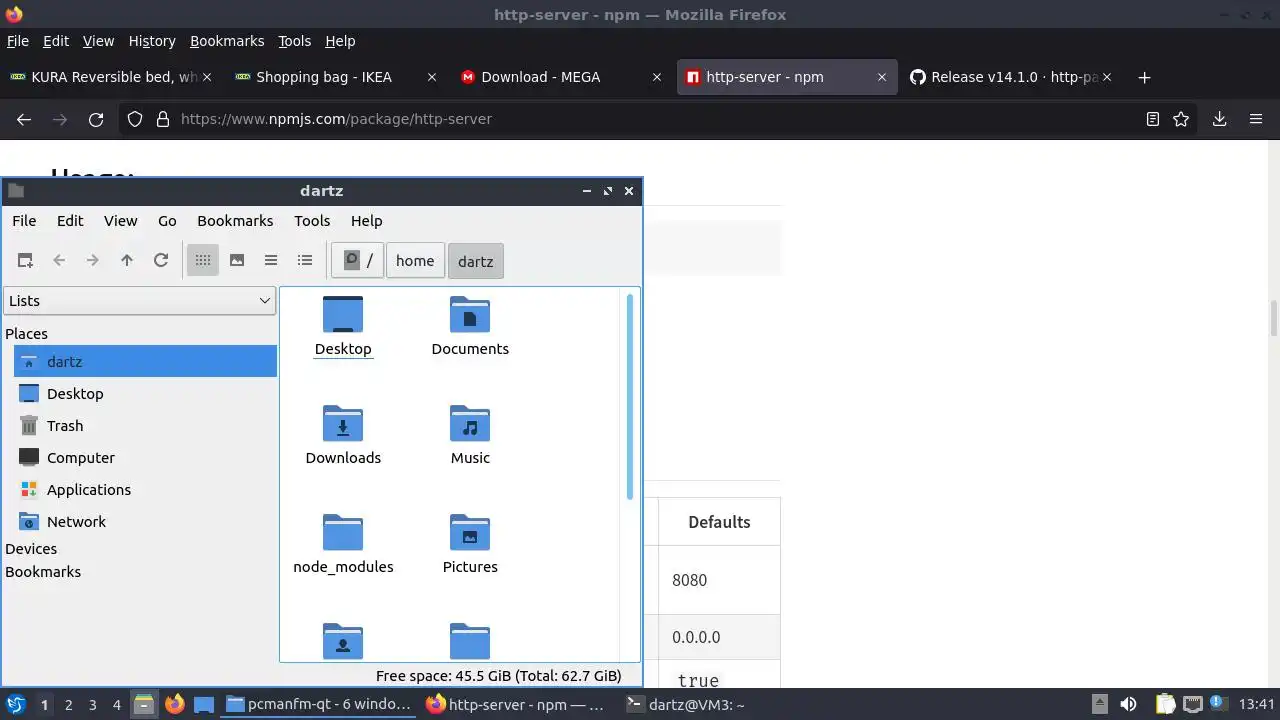1280x720 pixels.
Task: Select the Documents folder icon
Action: pos(470,327)
